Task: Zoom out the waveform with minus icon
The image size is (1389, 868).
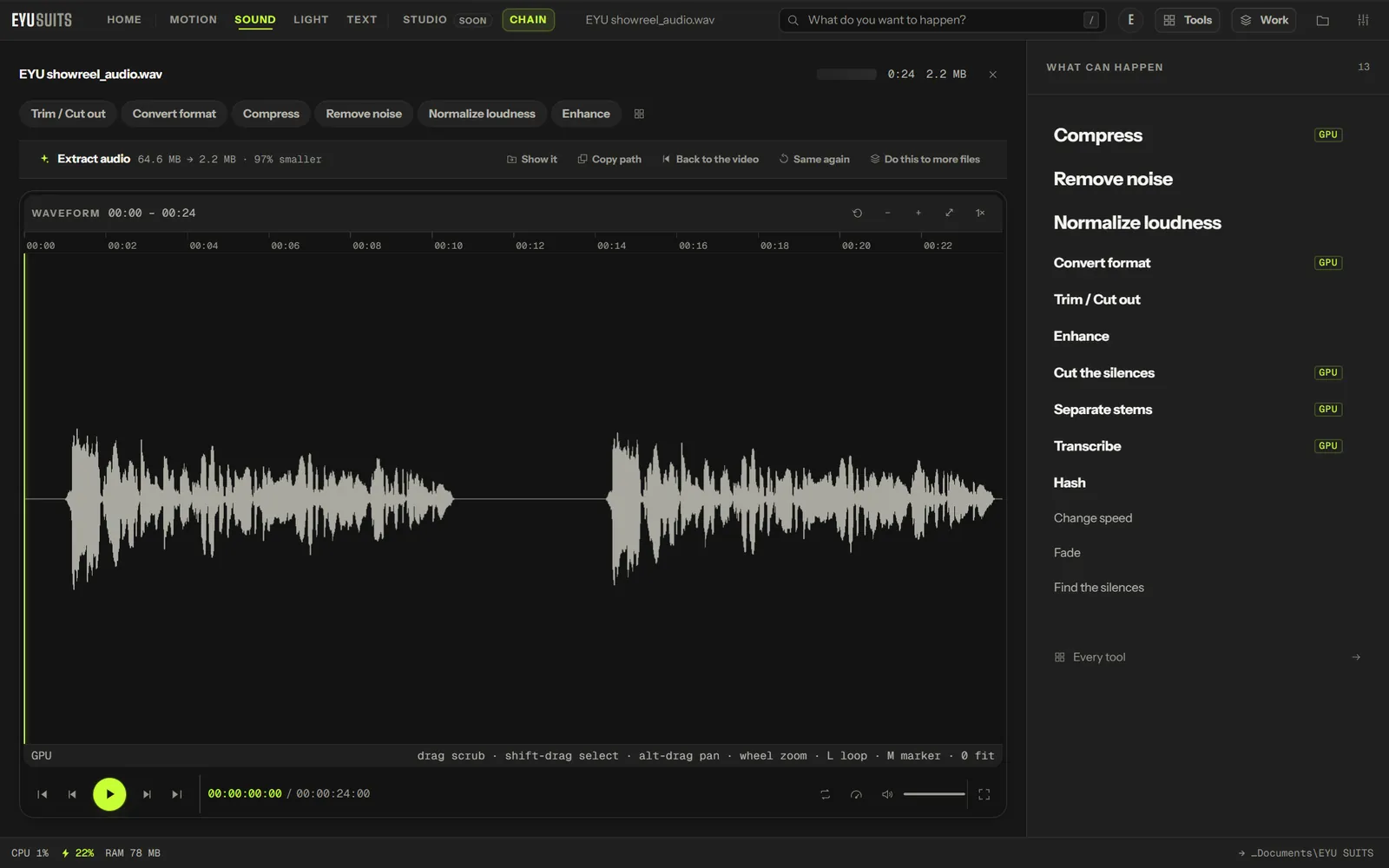Action: click(x=887, y=213)
